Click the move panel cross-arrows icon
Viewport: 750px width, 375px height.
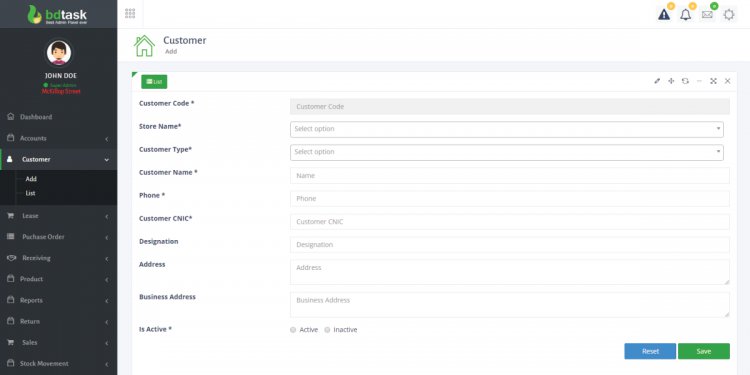point(671,81)
